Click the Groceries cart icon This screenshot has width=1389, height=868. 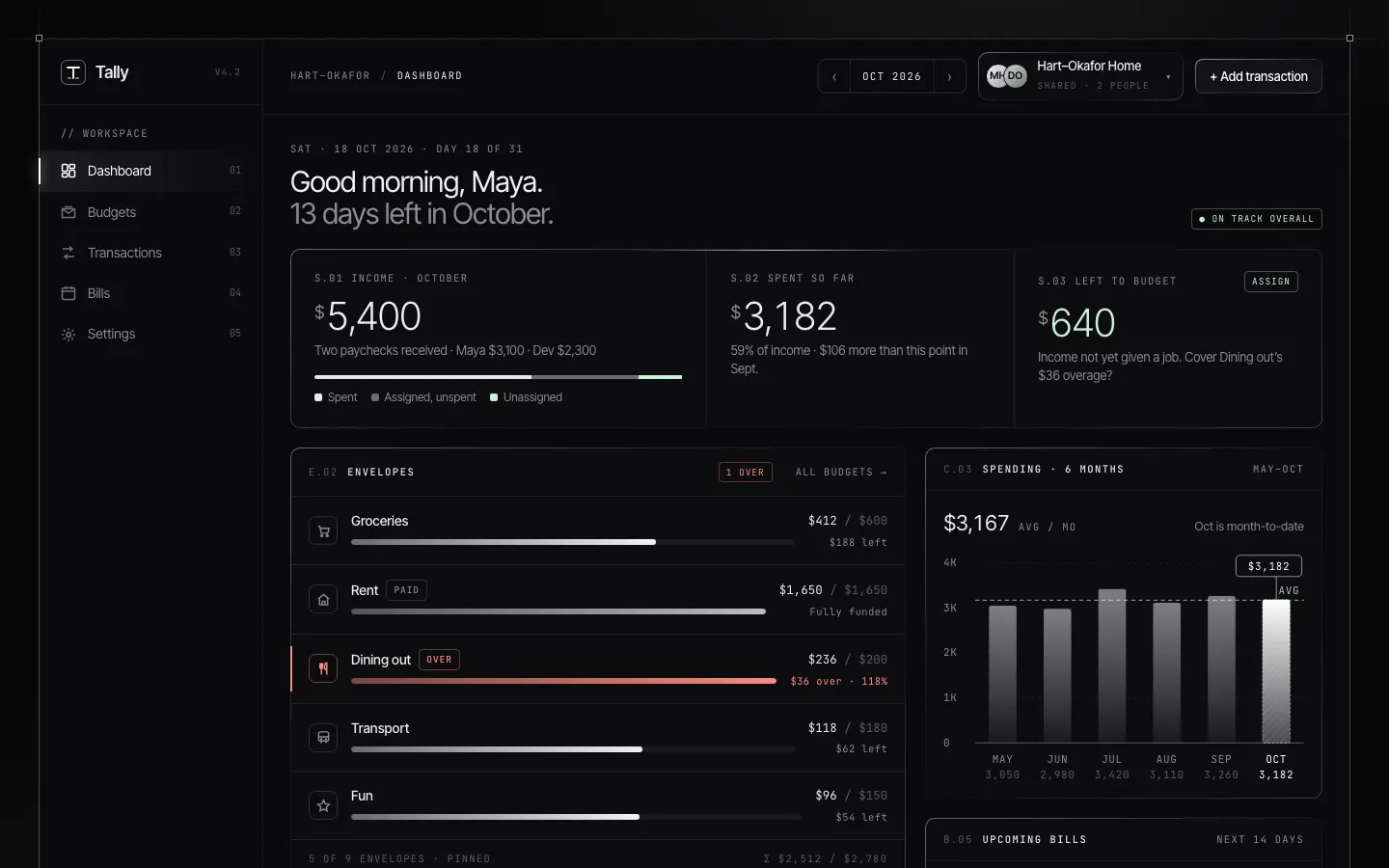click(x=323, y=530)
